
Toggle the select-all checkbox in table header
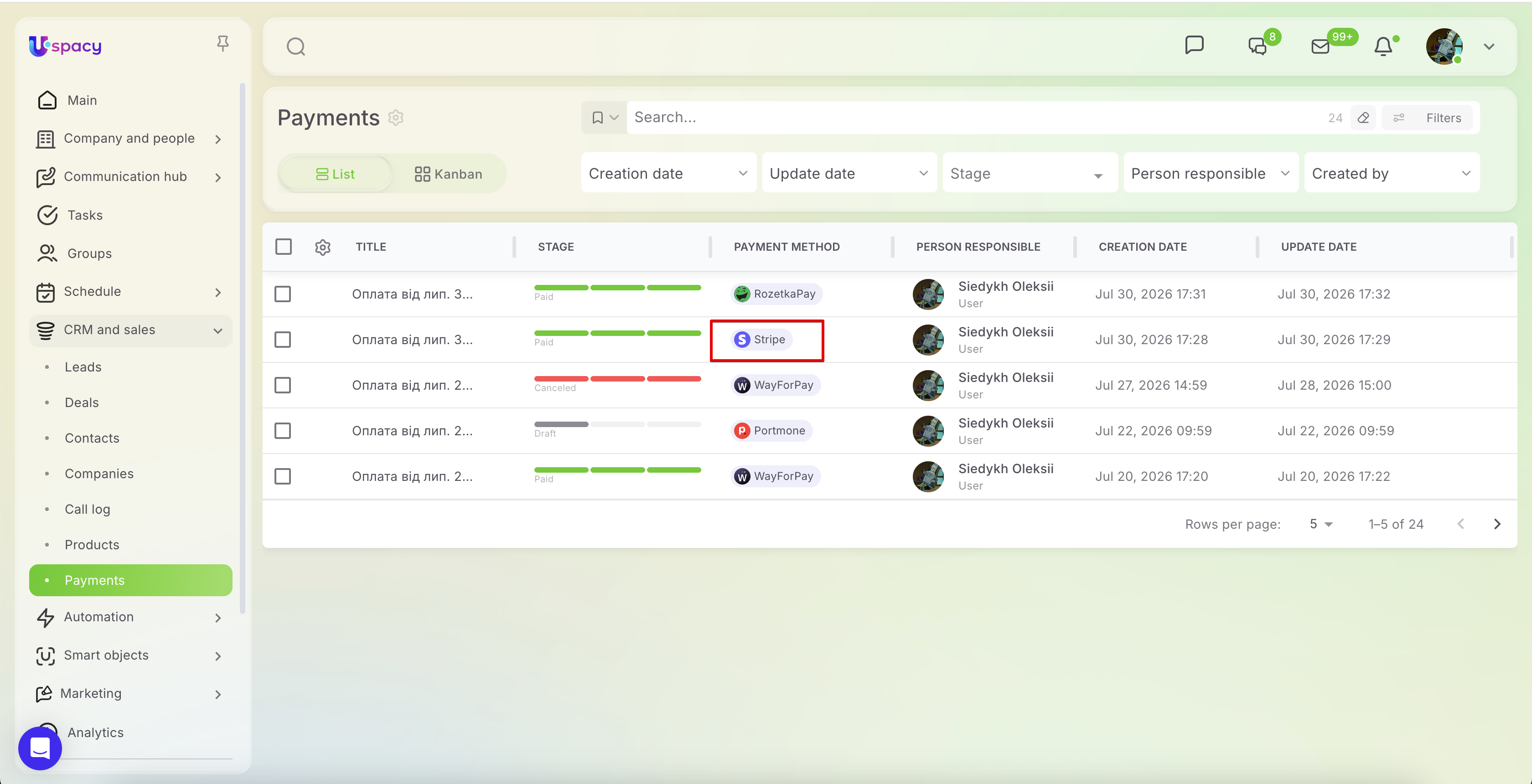pos(284,246)
